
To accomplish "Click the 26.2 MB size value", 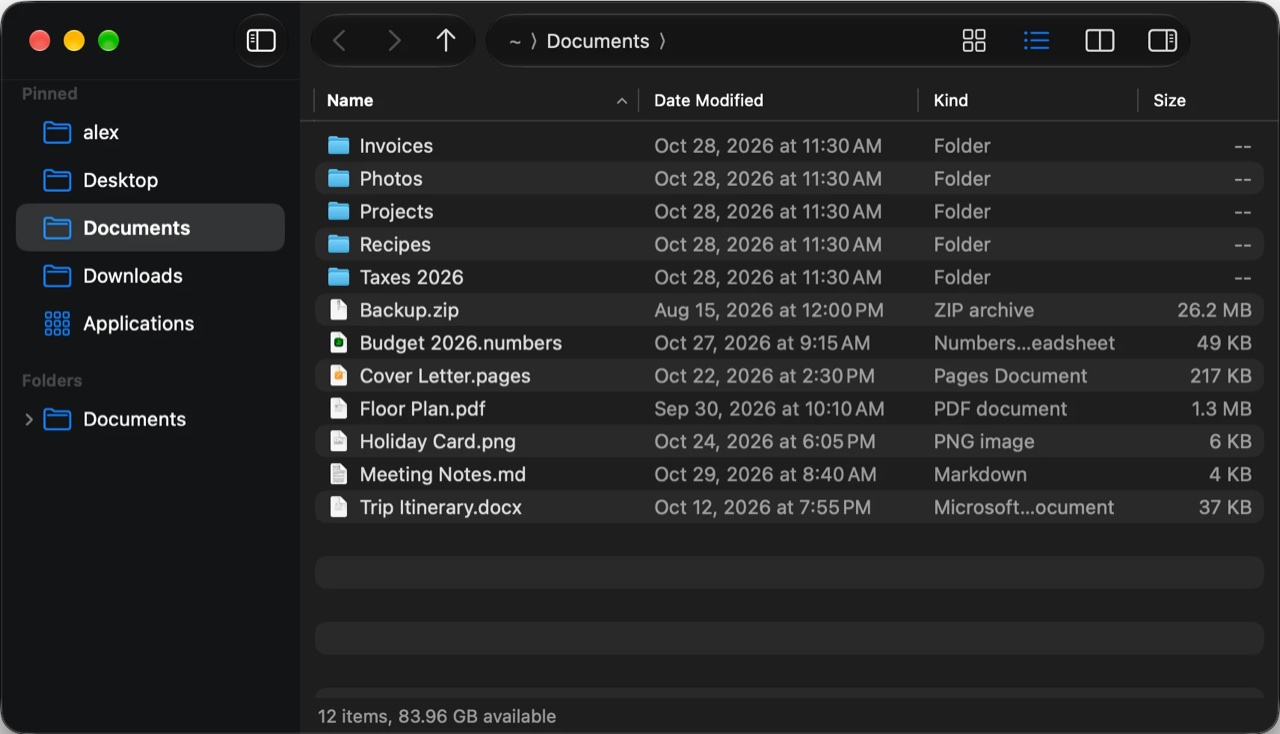I will pos(1214,310).
